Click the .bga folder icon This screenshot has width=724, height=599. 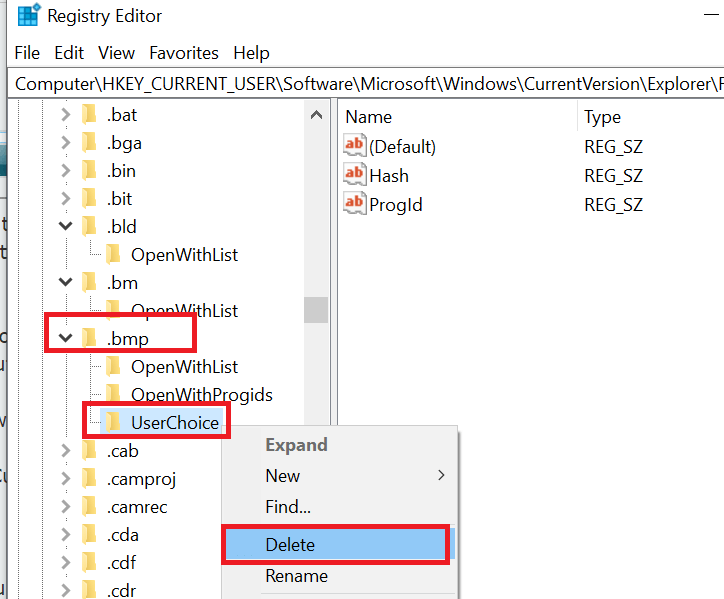(89, 143)
